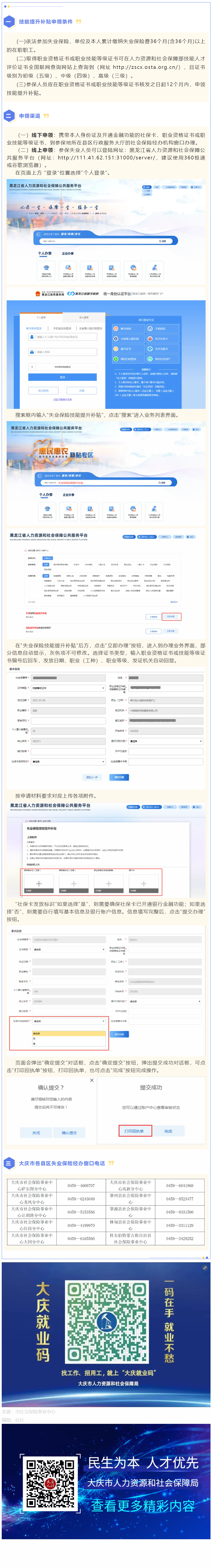The height and width of the screenshot is (1568, 212).
Task: Click the blue 登录 button on login page
Action: point(63,377)
